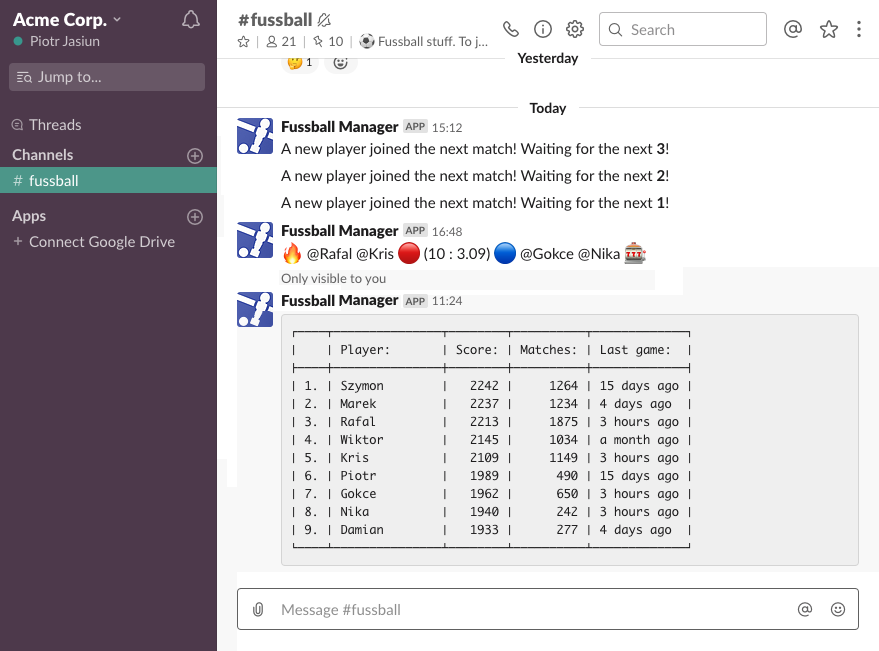Click the Today date divider
Screen dimensions: 879x651
coord(548,108)
